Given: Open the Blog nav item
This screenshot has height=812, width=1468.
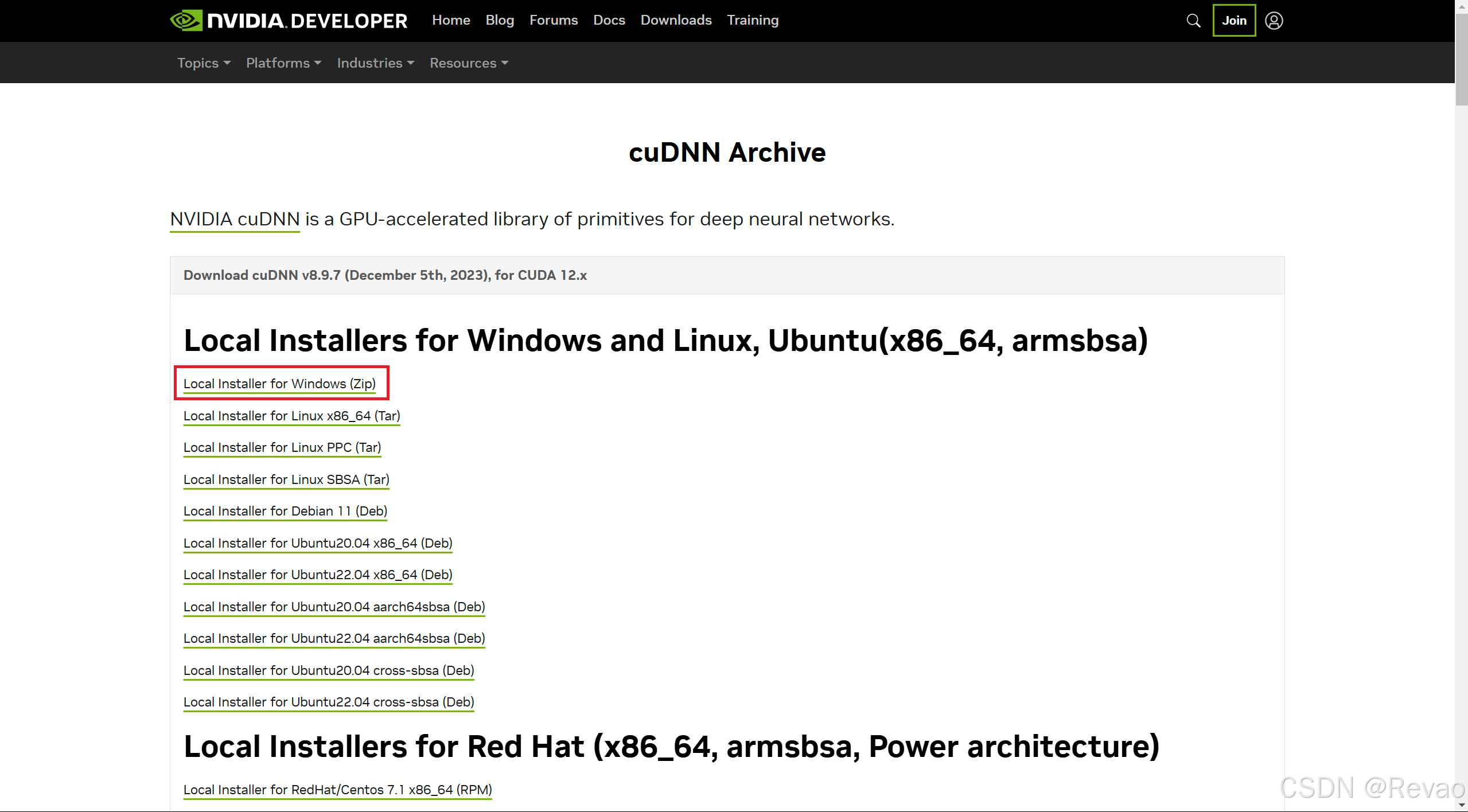Looking at the screenshot, I should tap(500, 20).
